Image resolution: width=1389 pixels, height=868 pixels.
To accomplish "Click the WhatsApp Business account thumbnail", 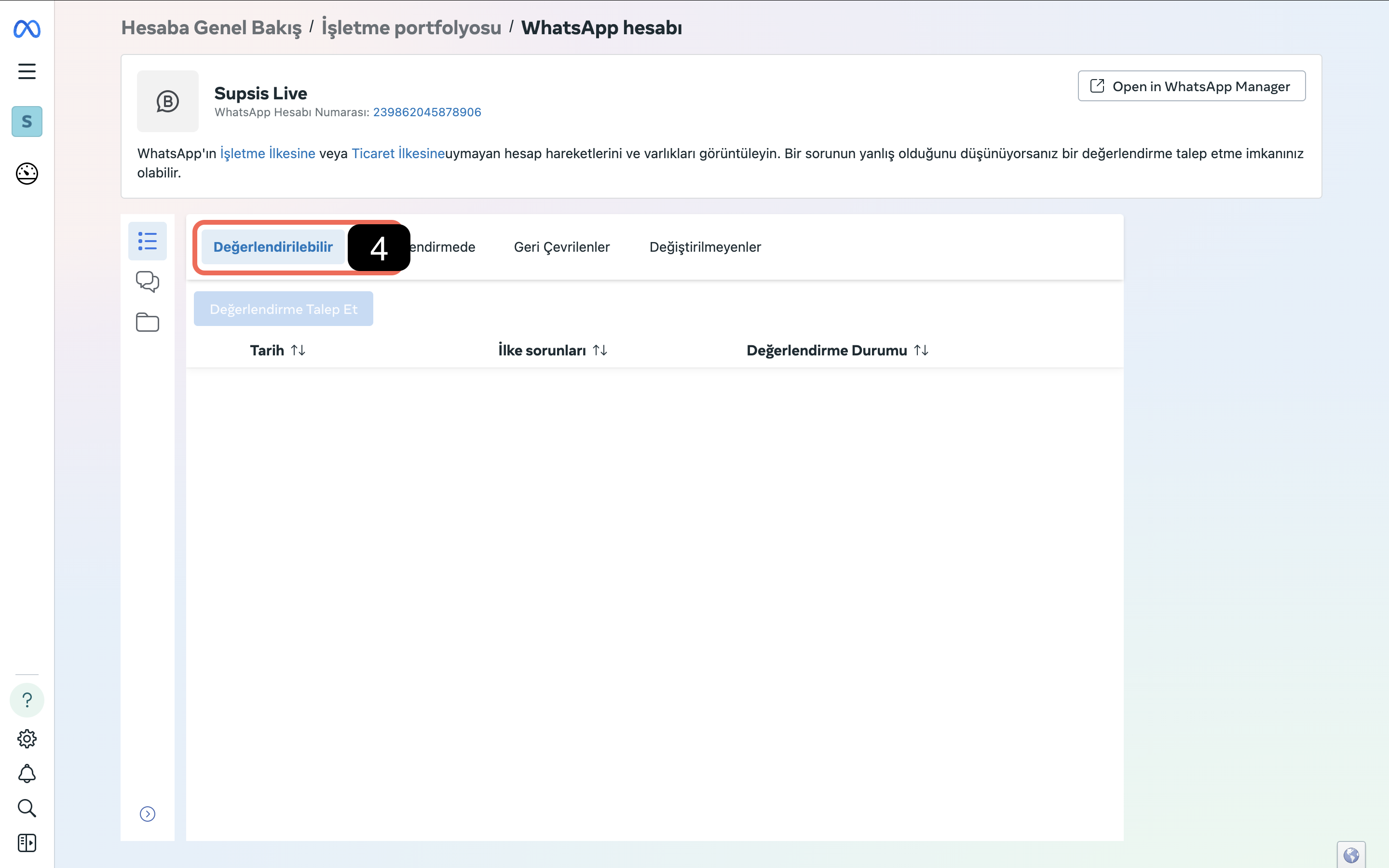I will 168,102.
